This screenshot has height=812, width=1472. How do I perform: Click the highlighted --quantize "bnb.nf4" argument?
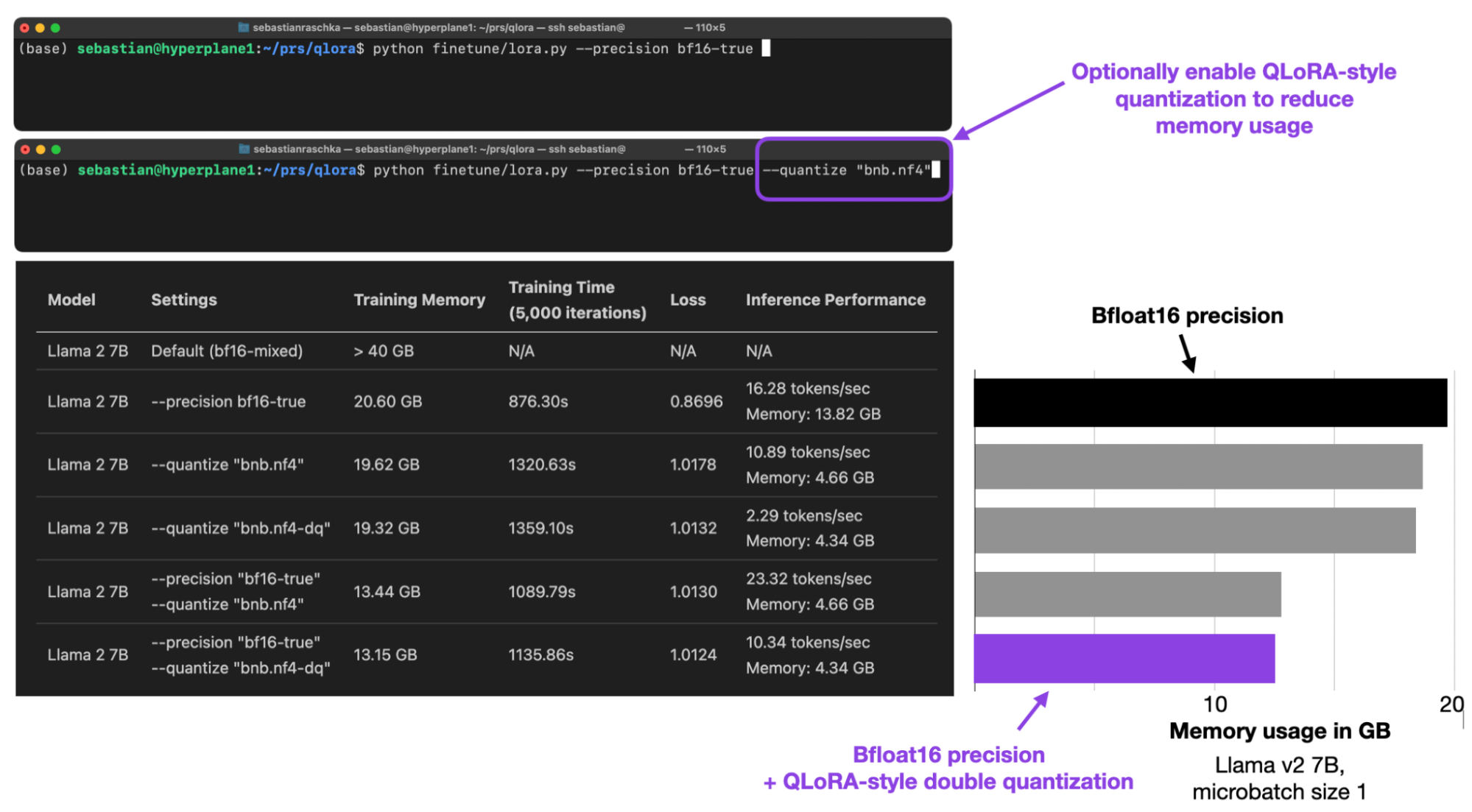847,170
